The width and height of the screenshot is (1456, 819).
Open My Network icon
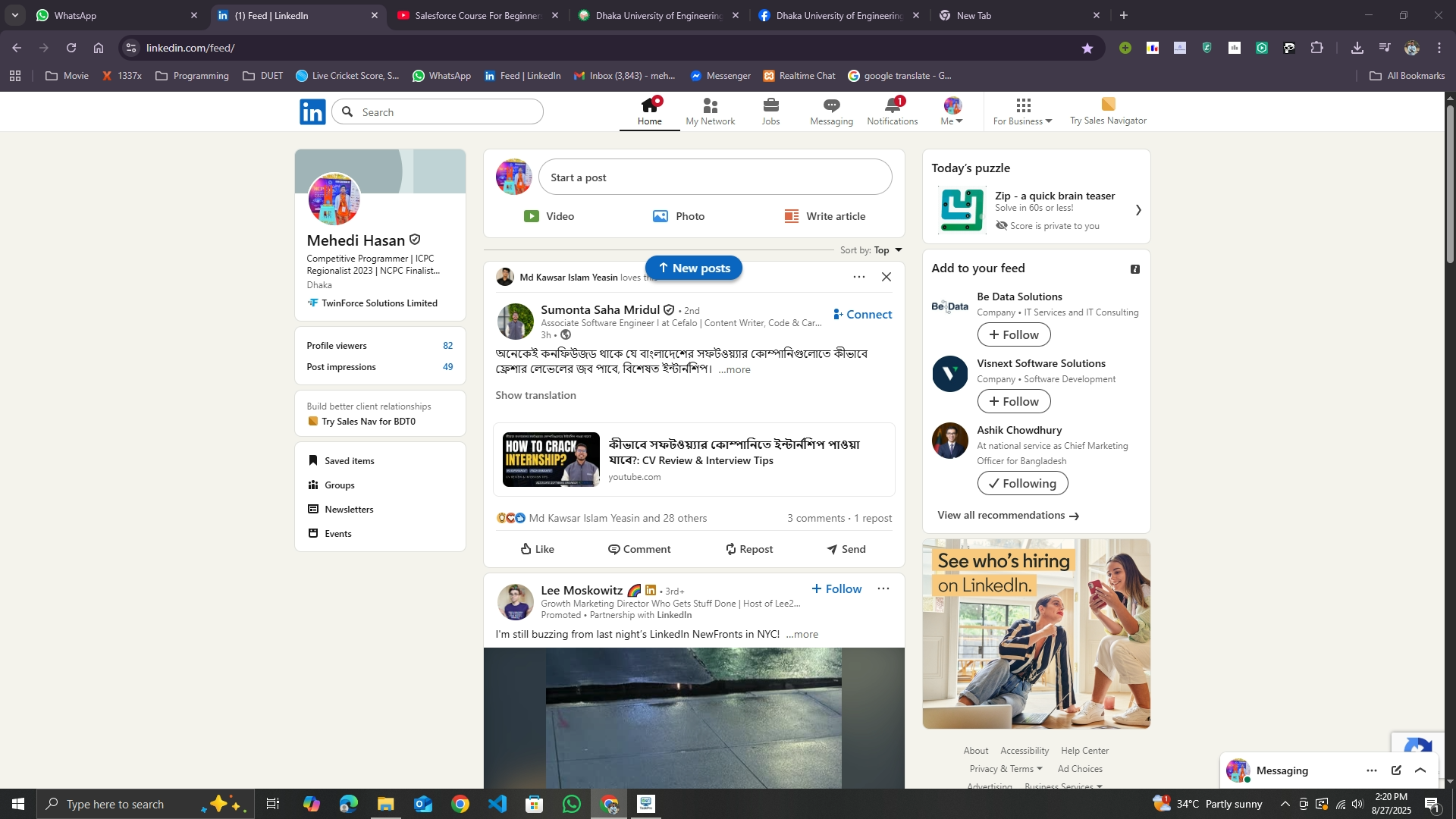tap(710, 106)
